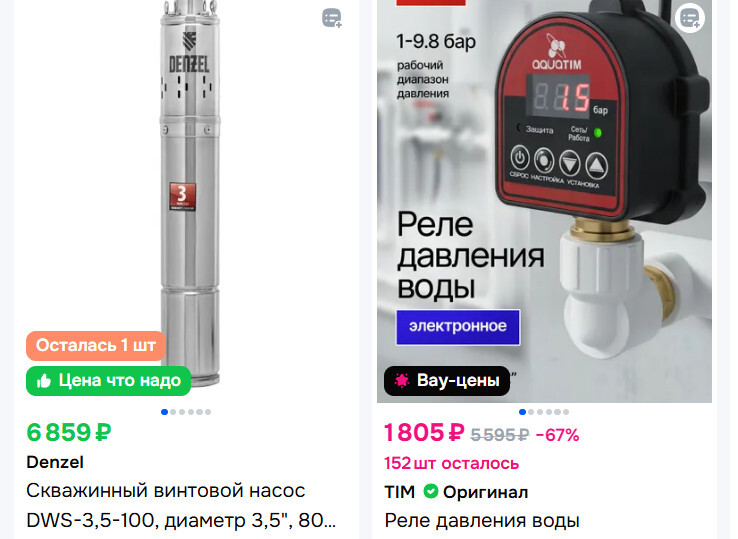
Task: Open the 'TIM' brand link
Action: point(400,492)
